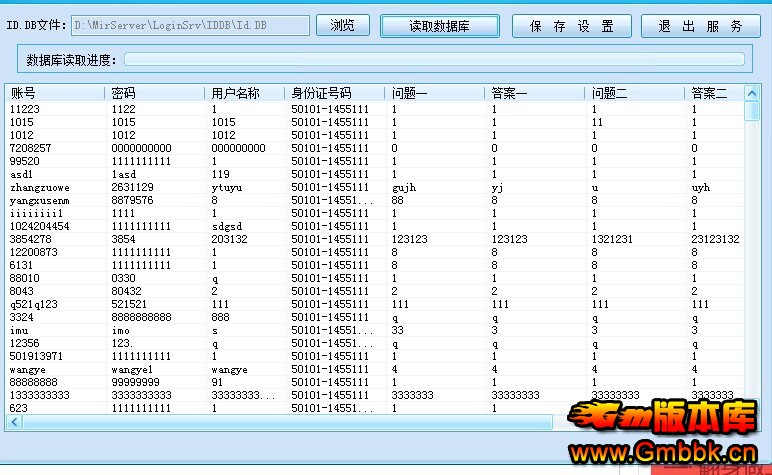Viewport: 772px width, 475px height.
Task: Click the 身份证号码 column header
Action: pyautogui.click(x=335, y=93)
